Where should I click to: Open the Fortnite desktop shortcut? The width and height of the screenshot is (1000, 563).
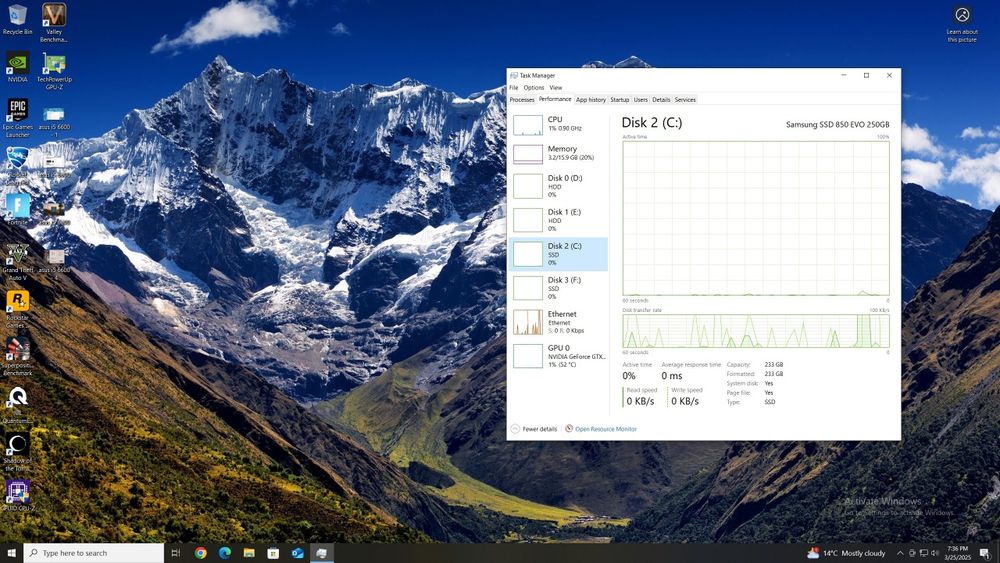(17, 209)
